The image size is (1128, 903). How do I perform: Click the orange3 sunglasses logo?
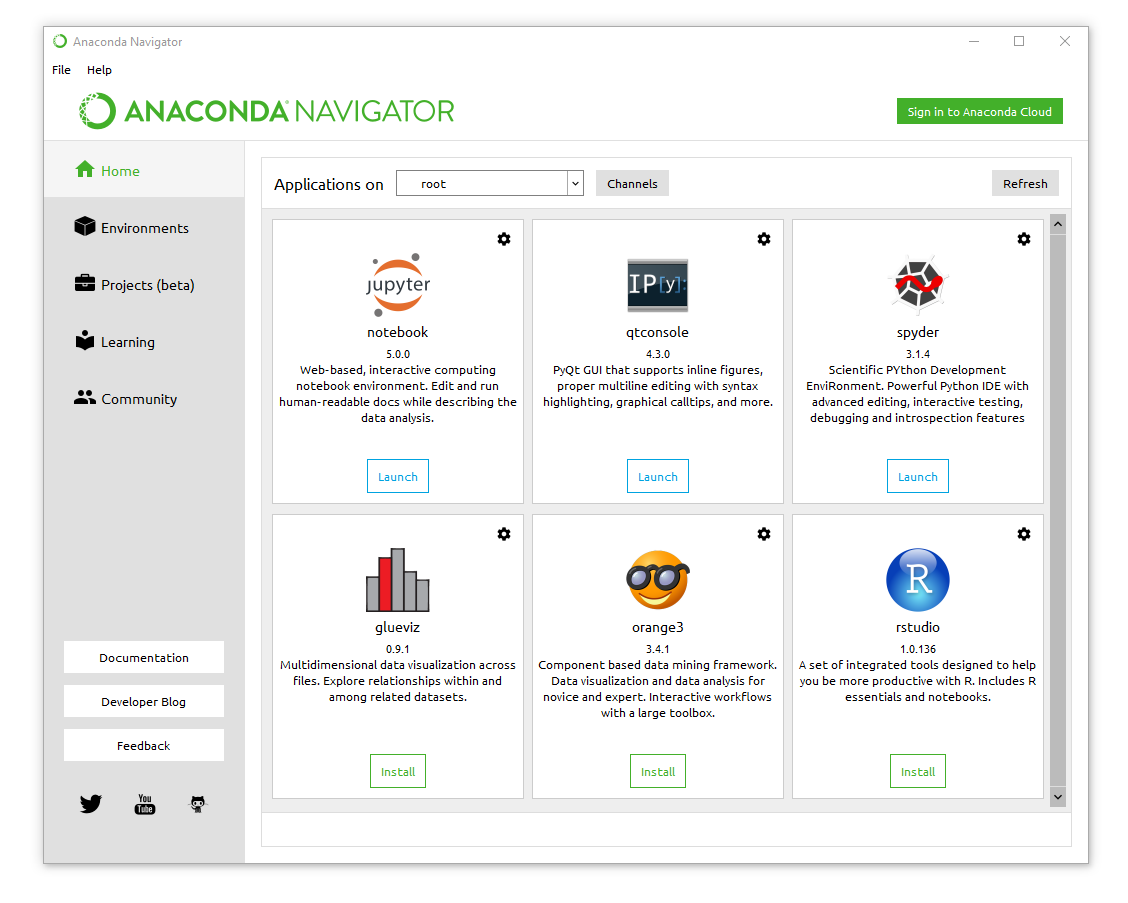(658, 579)
